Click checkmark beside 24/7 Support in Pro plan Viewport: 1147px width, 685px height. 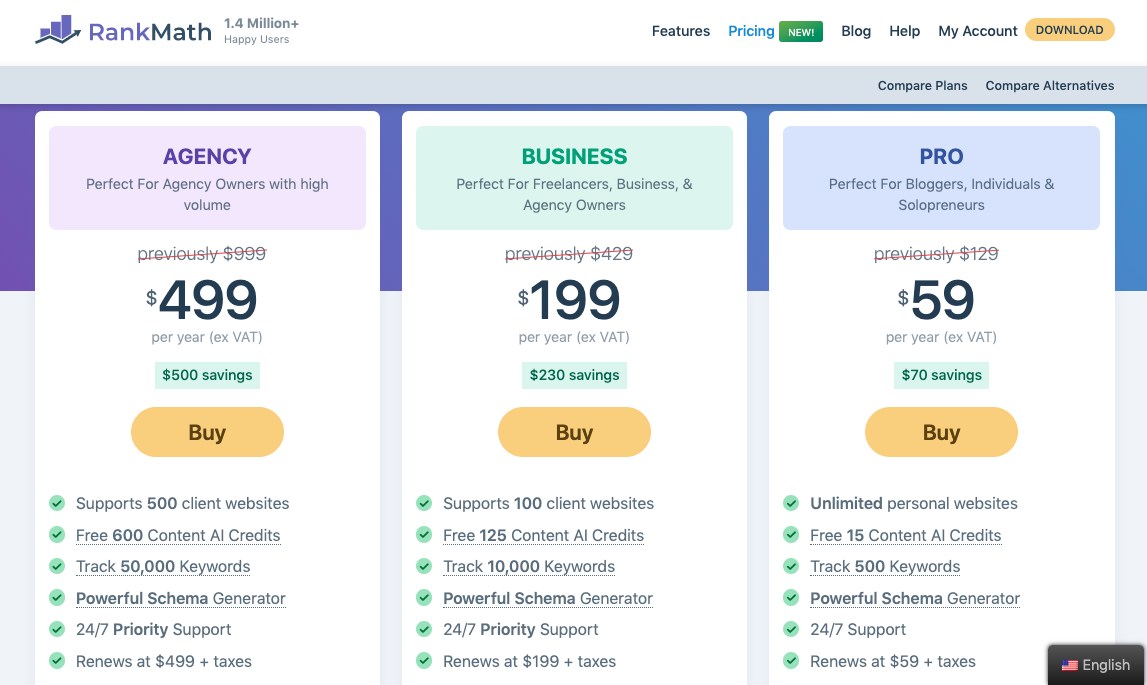pyautogui.click(x=791, y=629)
